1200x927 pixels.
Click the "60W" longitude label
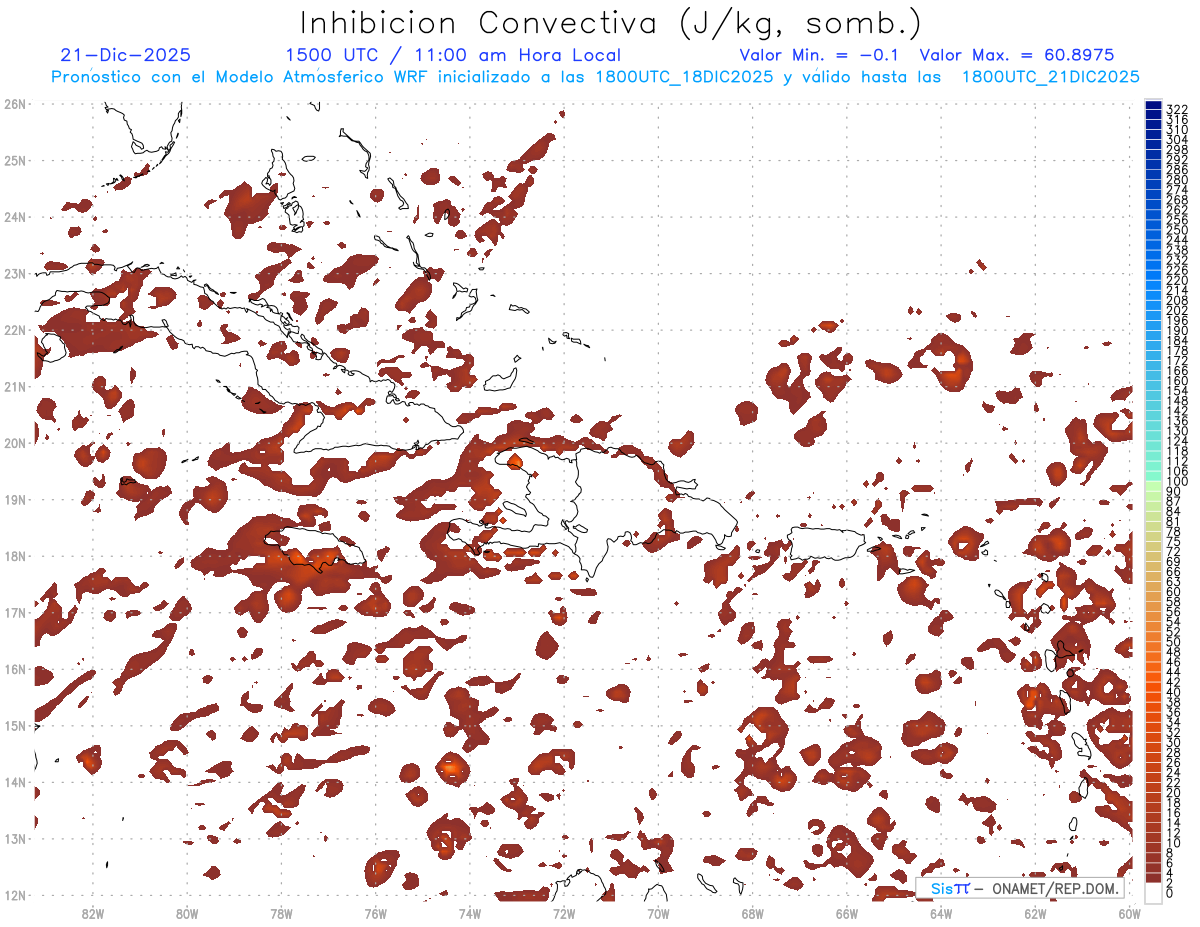[1129, 912]
